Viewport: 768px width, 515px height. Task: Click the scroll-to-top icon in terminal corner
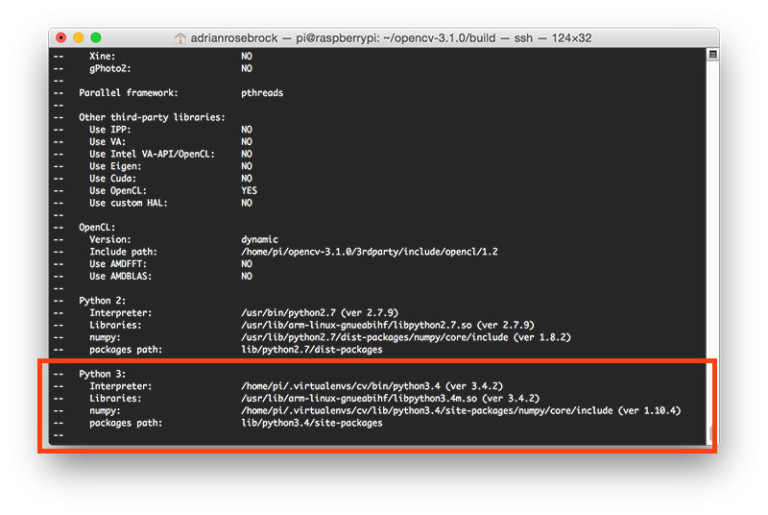pos(713,54)
